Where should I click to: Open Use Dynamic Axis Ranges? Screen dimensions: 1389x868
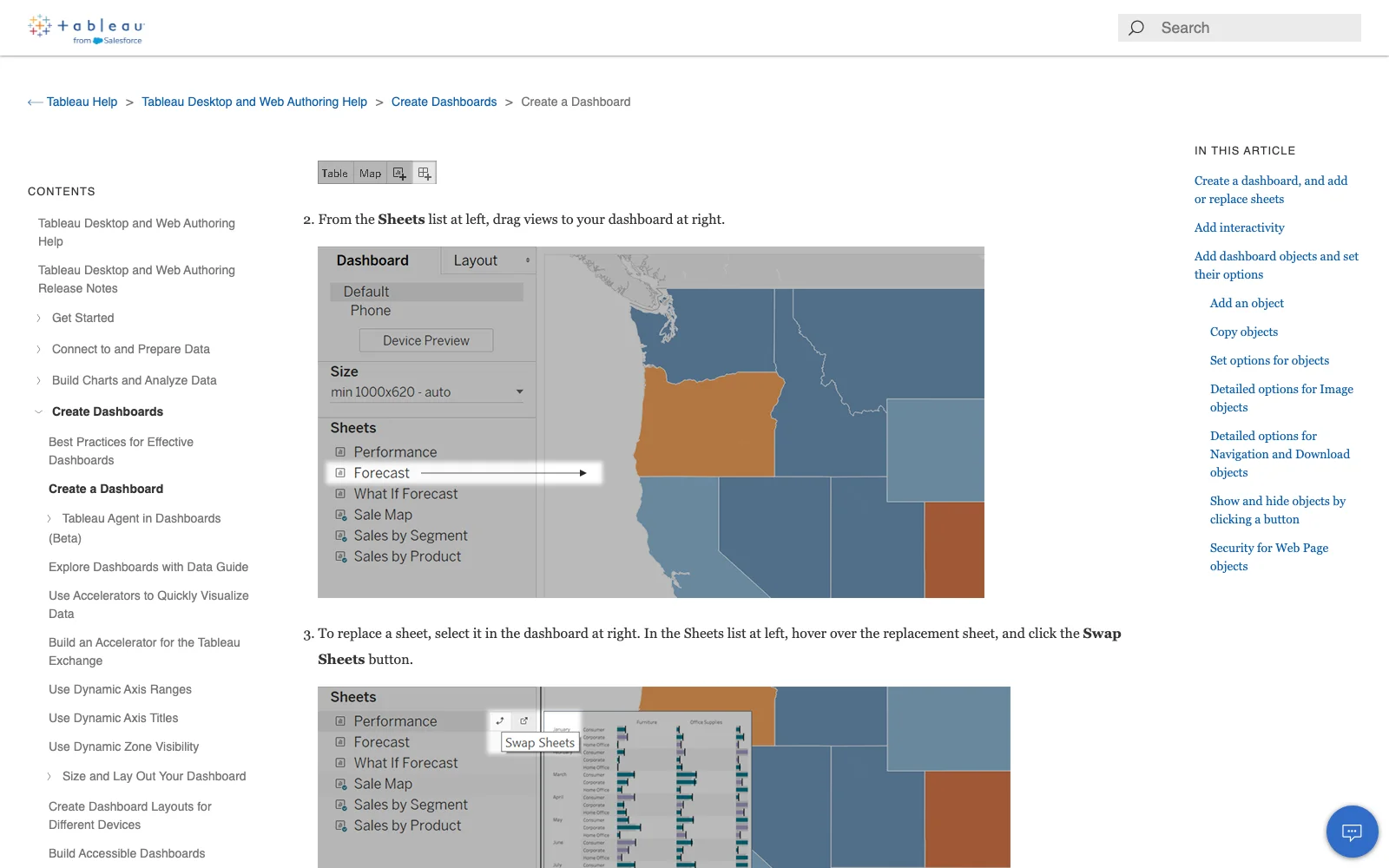tap(120, 689)
